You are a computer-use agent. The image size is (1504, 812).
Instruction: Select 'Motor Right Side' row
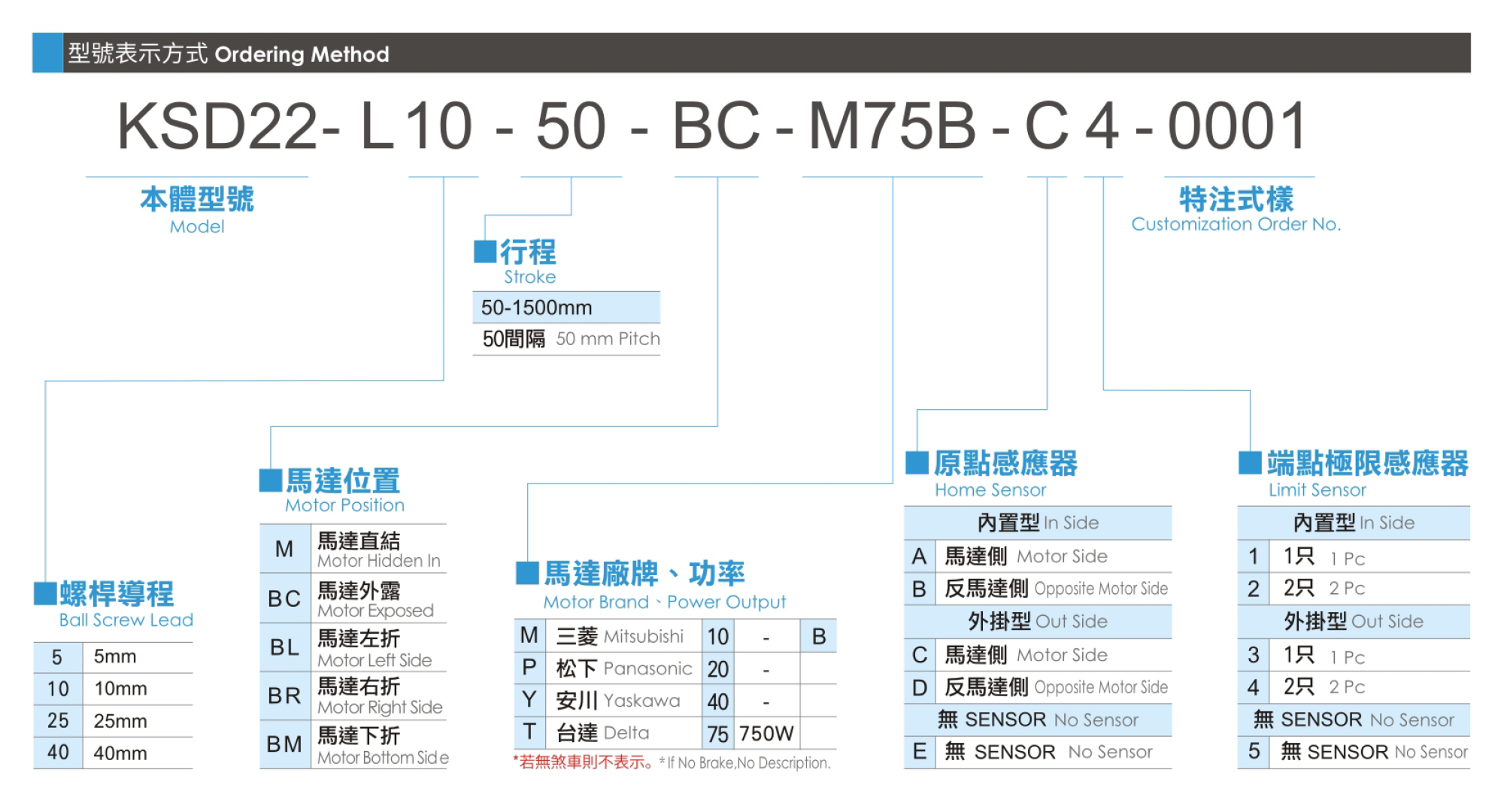353,696
